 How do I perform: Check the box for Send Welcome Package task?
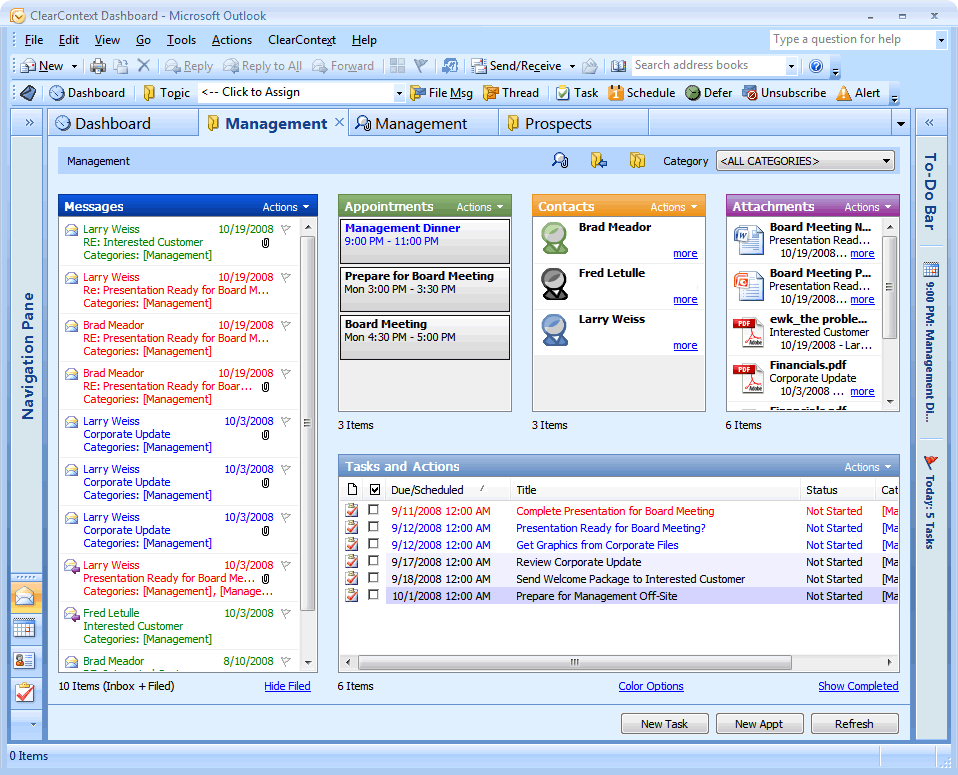point(373,578)
